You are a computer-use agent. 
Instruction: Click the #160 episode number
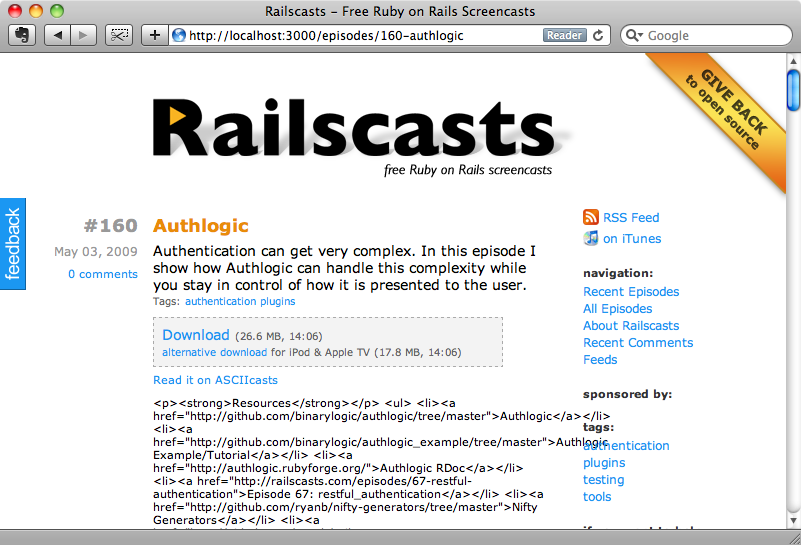tap(111, 225)
